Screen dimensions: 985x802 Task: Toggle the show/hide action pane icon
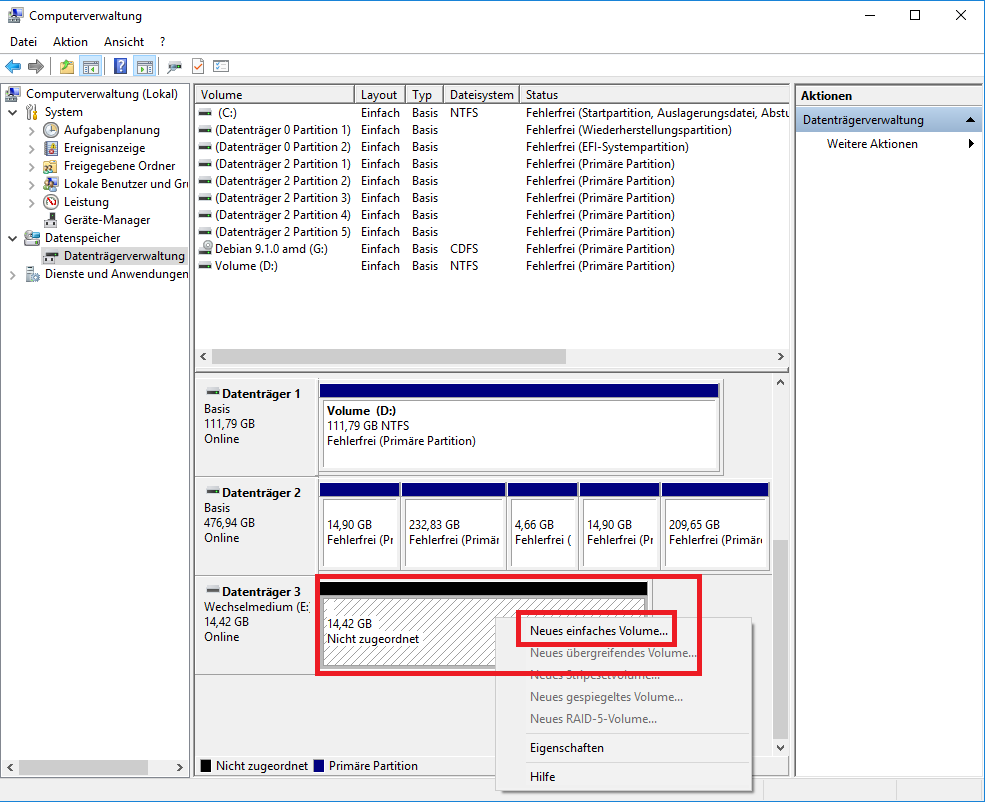click(x=145, y=67)
